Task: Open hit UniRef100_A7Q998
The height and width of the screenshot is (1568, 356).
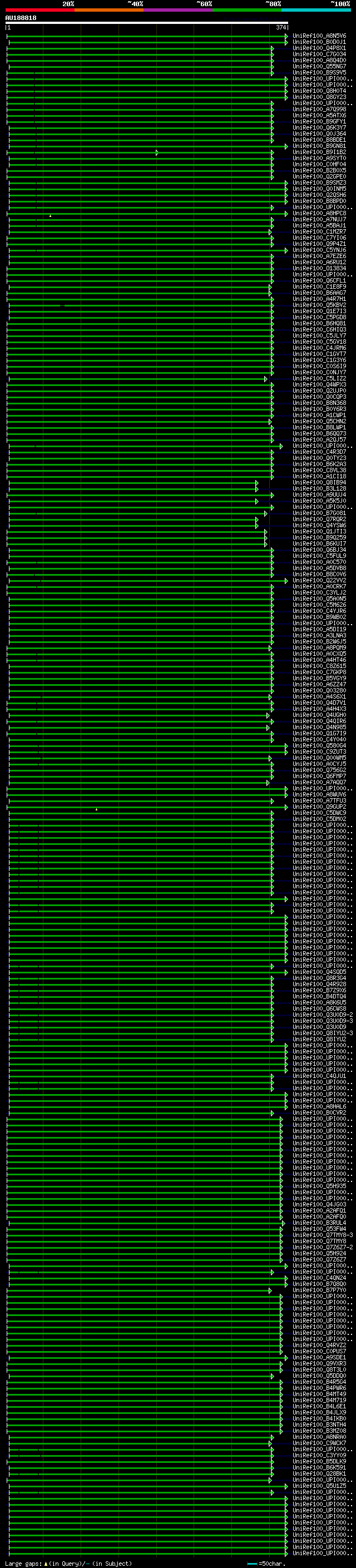Action: [x=319, y=110]
